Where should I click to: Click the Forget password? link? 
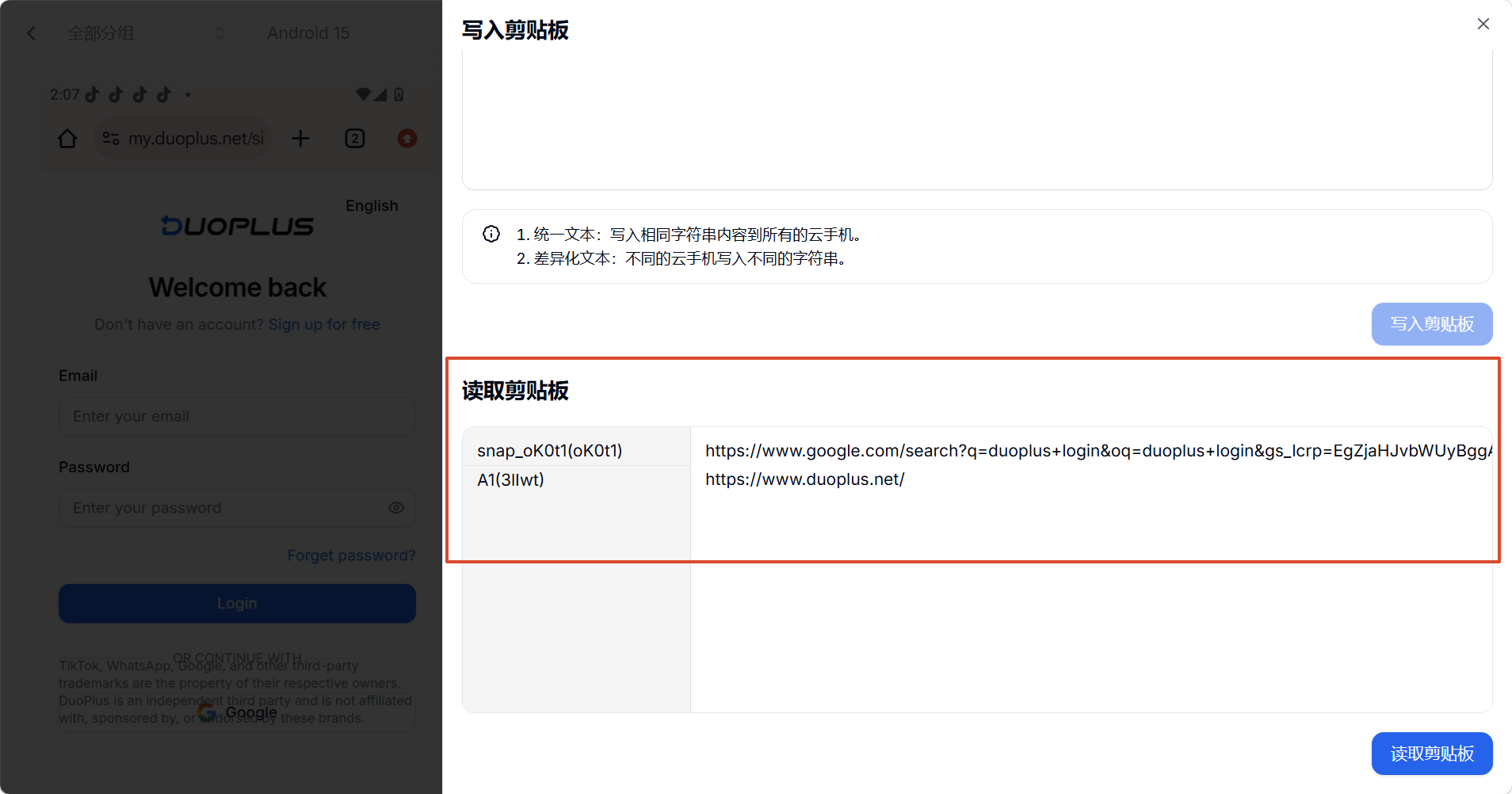(351, 555)
